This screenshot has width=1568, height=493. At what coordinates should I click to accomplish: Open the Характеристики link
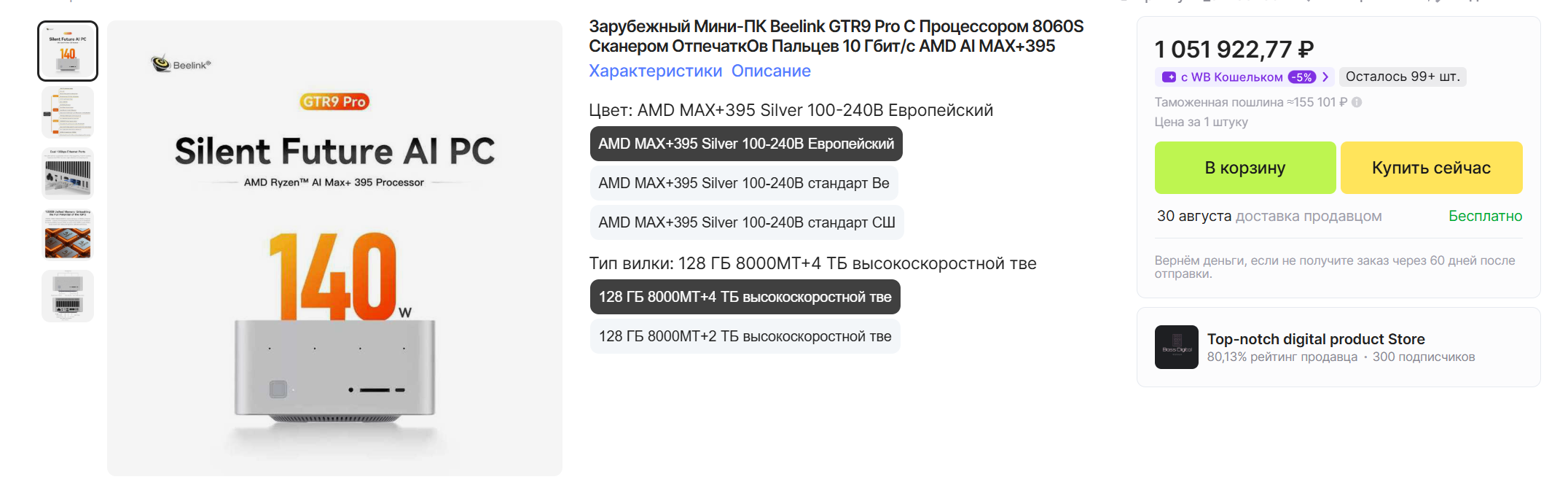click(x=655, y=71)
